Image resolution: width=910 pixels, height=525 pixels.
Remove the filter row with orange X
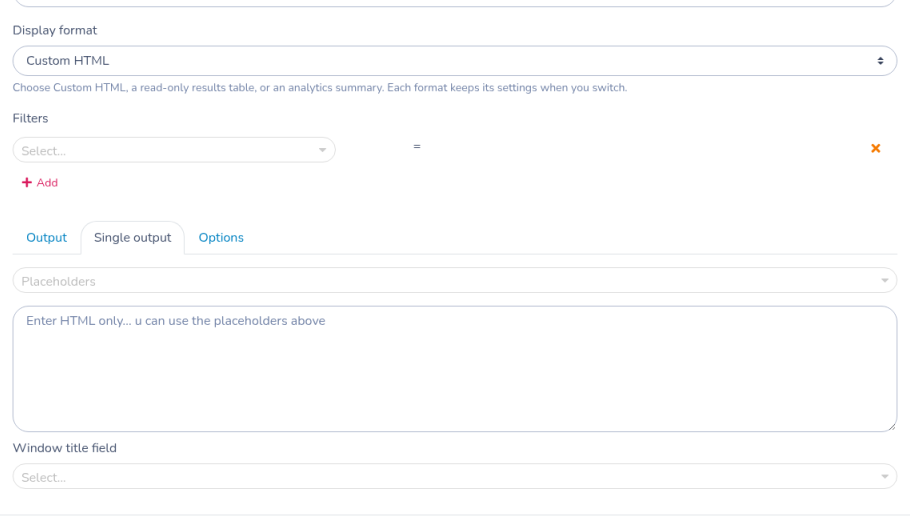pyautogui.click(x=876, y=149)
